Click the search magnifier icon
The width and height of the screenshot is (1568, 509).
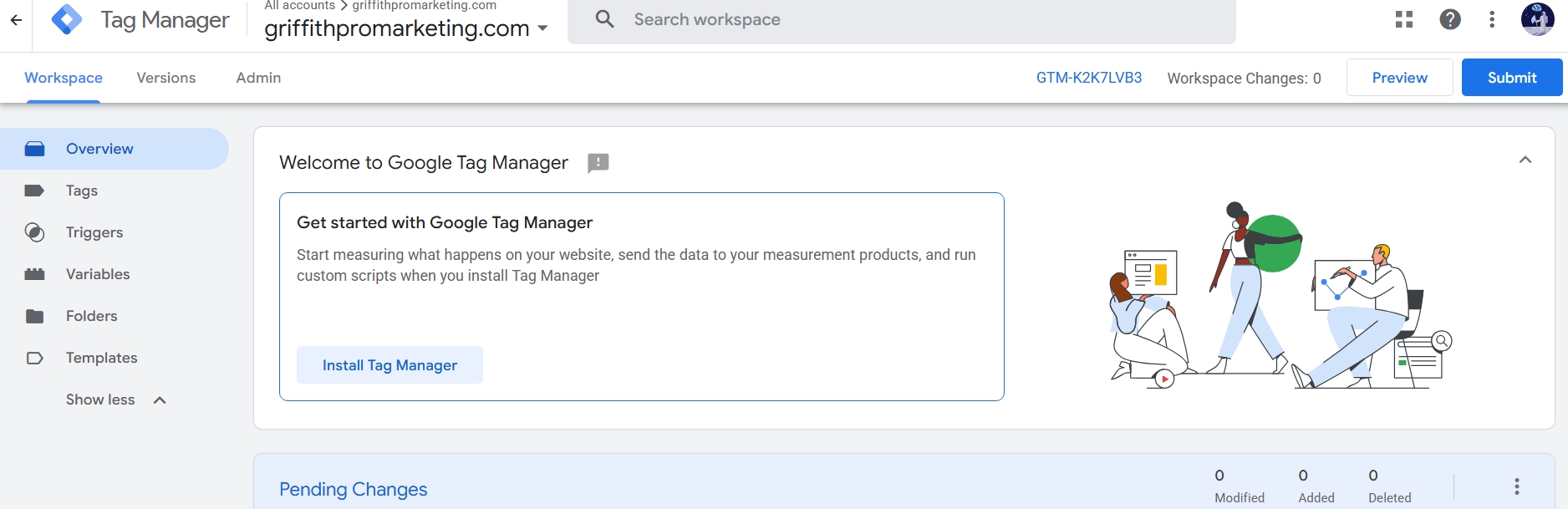[605, 19]
